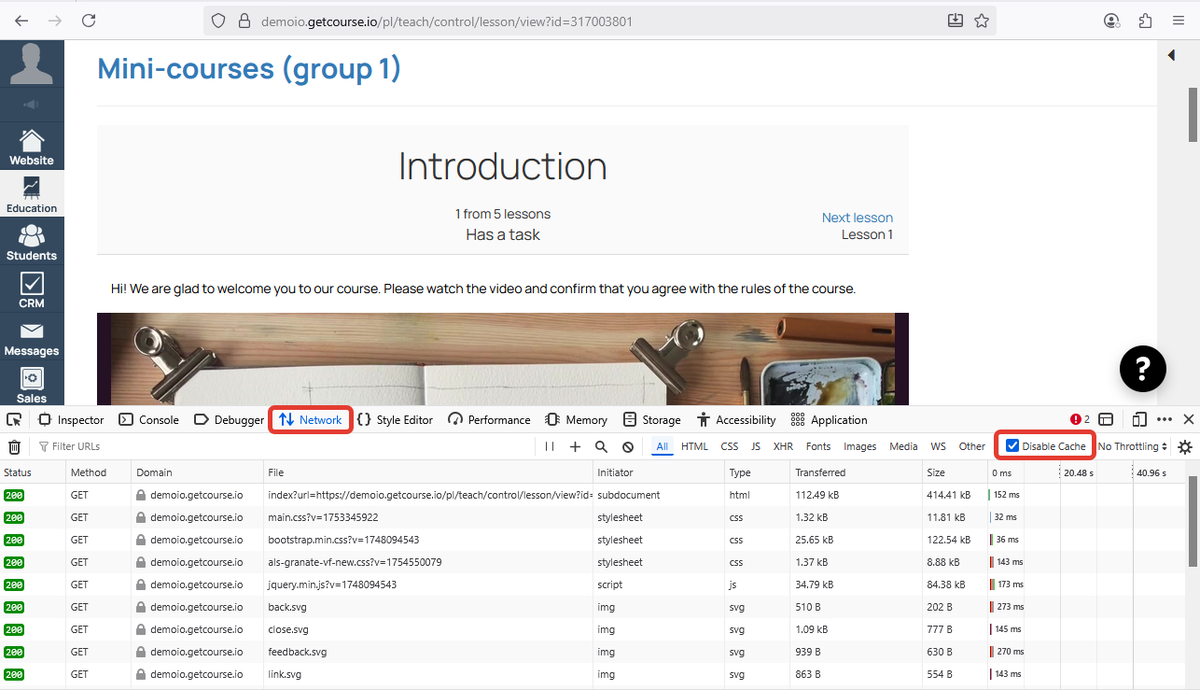Open the No Throttling dropdown

coord(1132,447)
